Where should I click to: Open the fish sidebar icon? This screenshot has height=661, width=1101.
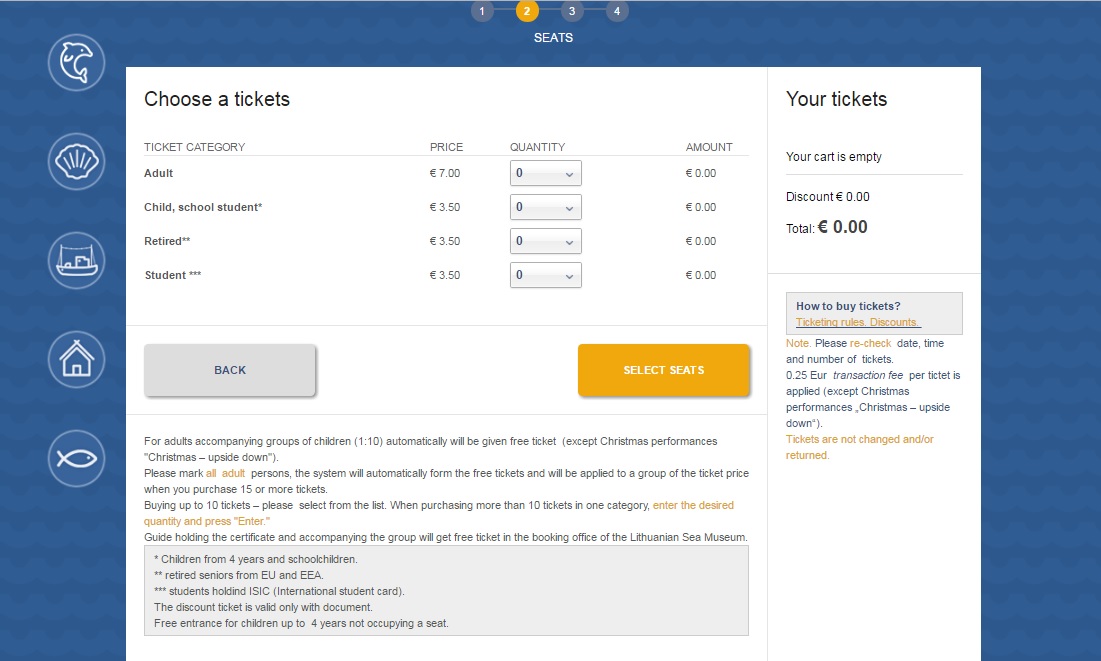tap(77, 459)
